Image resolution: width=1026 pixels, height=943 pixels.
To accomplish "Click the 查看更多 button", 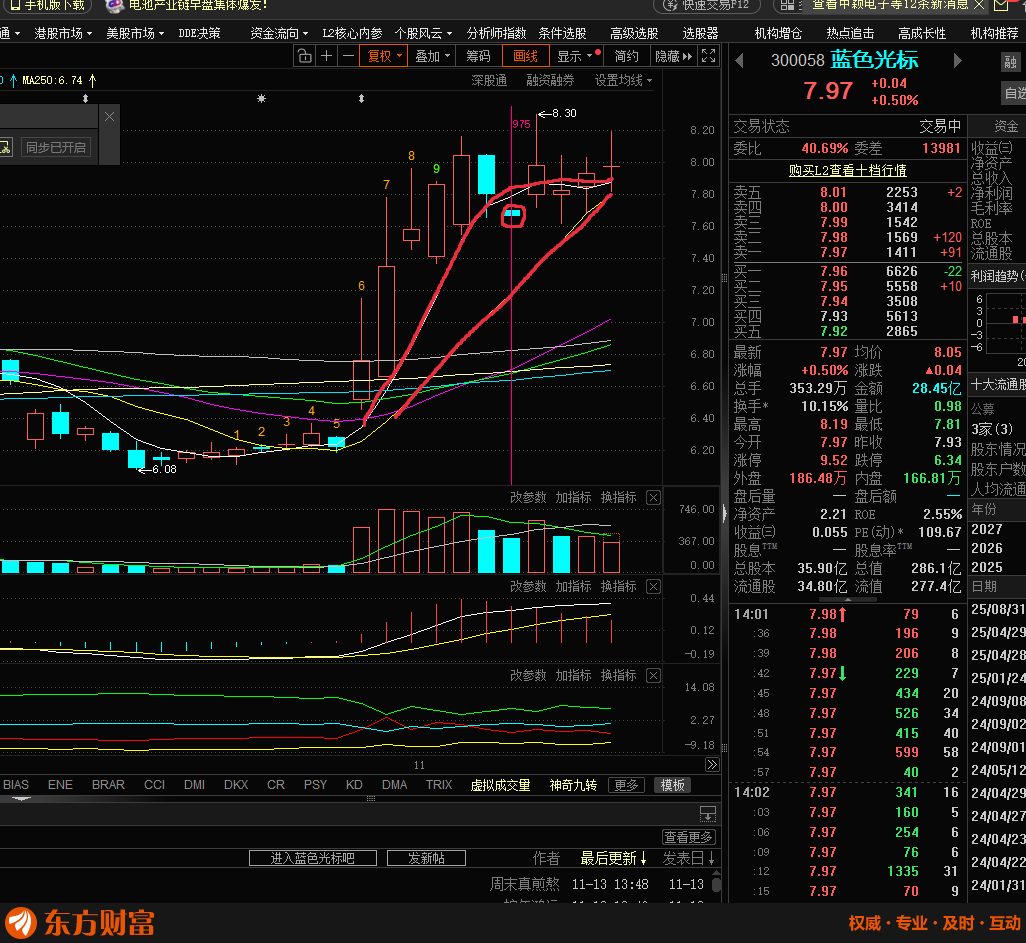I will (689, 837).
